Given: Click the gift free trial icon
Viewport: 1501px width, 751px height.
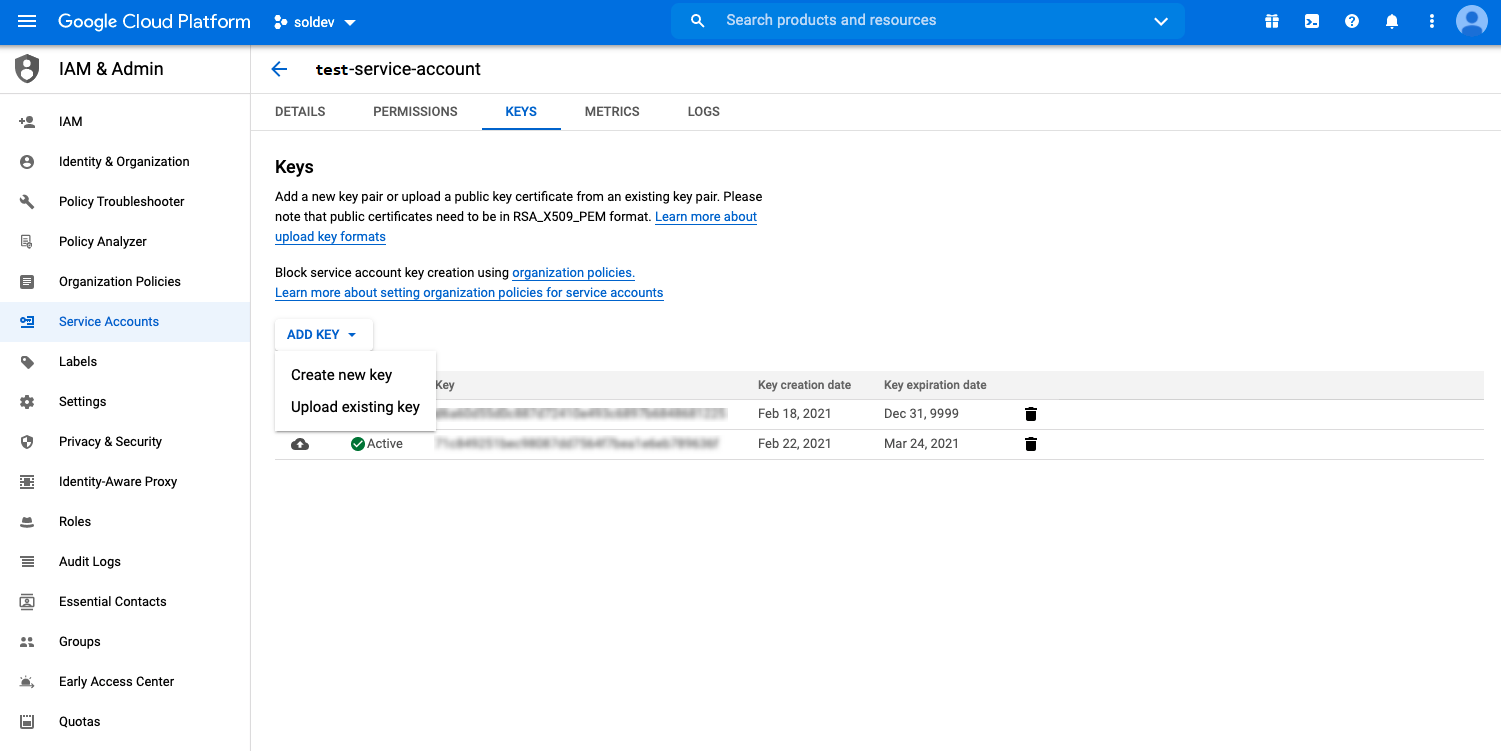Looking at the screenshot, I should [1272, 21].
